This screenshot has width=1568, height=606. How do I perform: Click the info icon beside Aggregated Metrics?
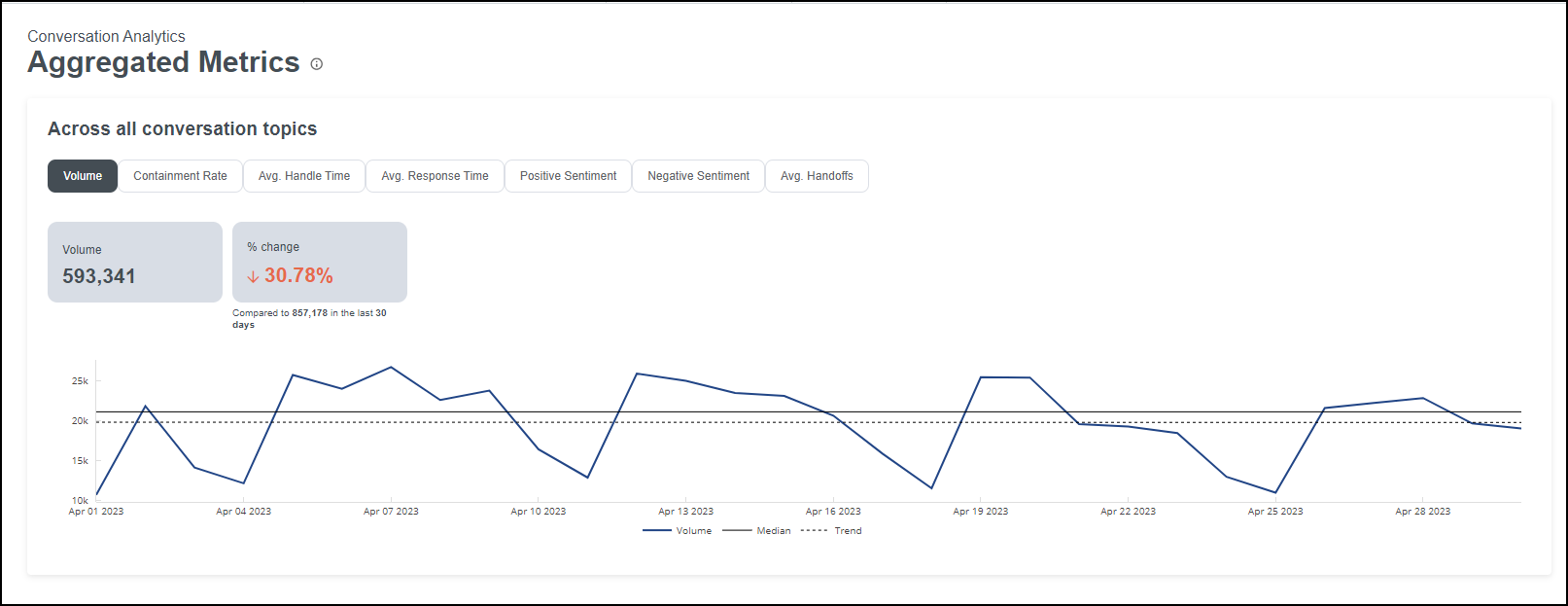[x=316, y=64]
